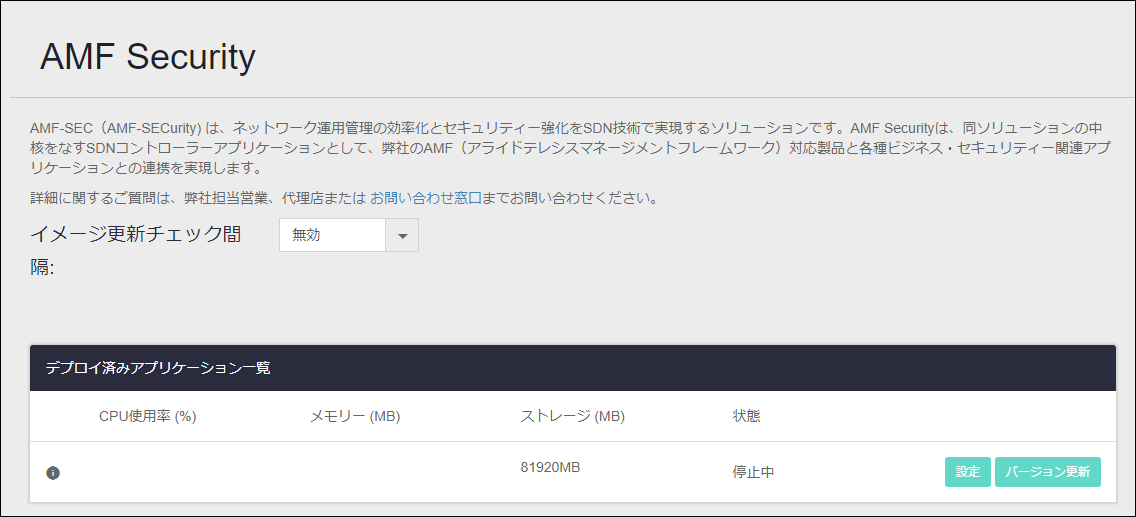This screenshot has height=517, width=1136.
Task: Click the メモリー (MB) column header
Action: 355,416
